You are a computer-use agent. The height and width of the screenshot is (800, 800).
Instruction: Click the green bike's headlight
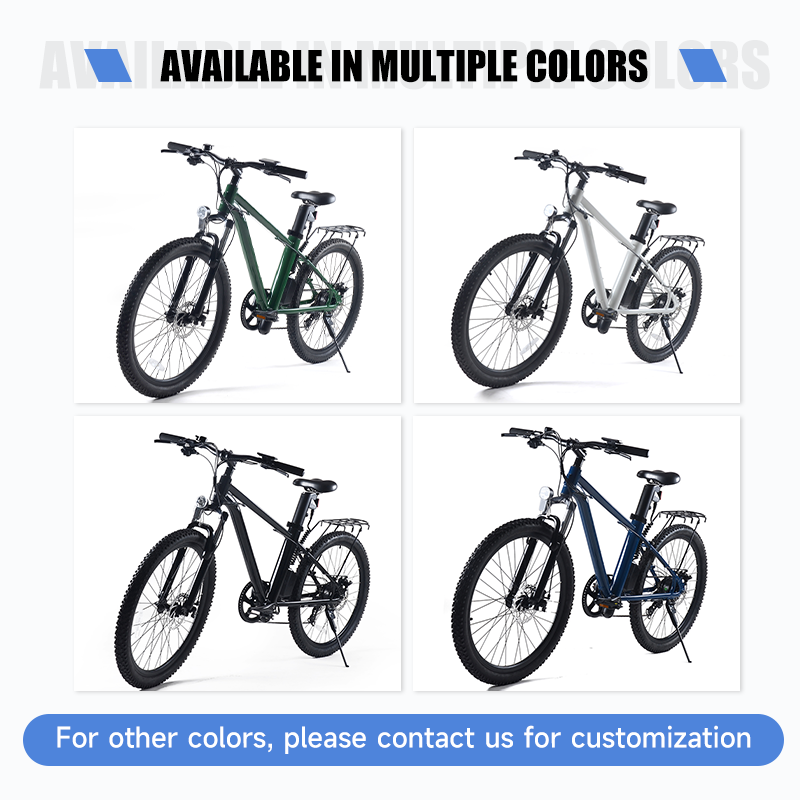204,212
